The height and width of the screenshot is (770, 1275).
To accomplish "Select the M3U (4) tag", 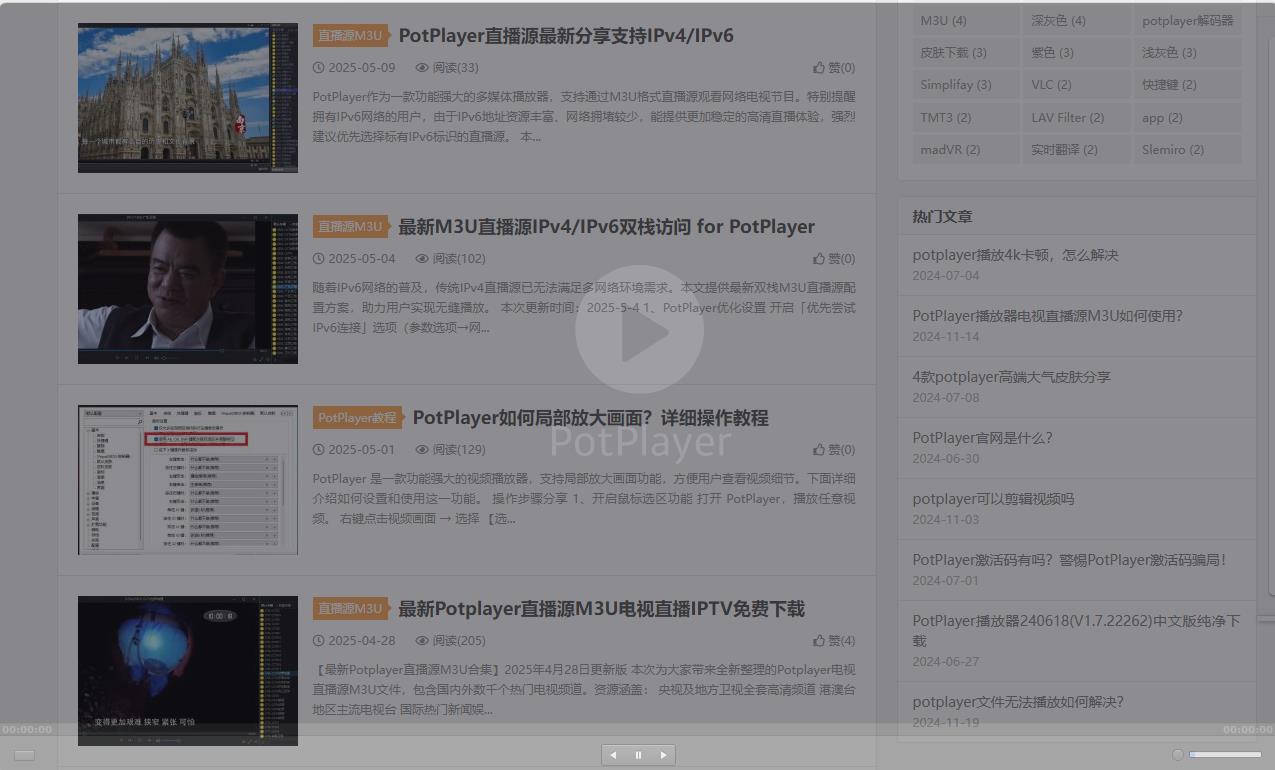I will pyautogui.click(x=965, y=21).
